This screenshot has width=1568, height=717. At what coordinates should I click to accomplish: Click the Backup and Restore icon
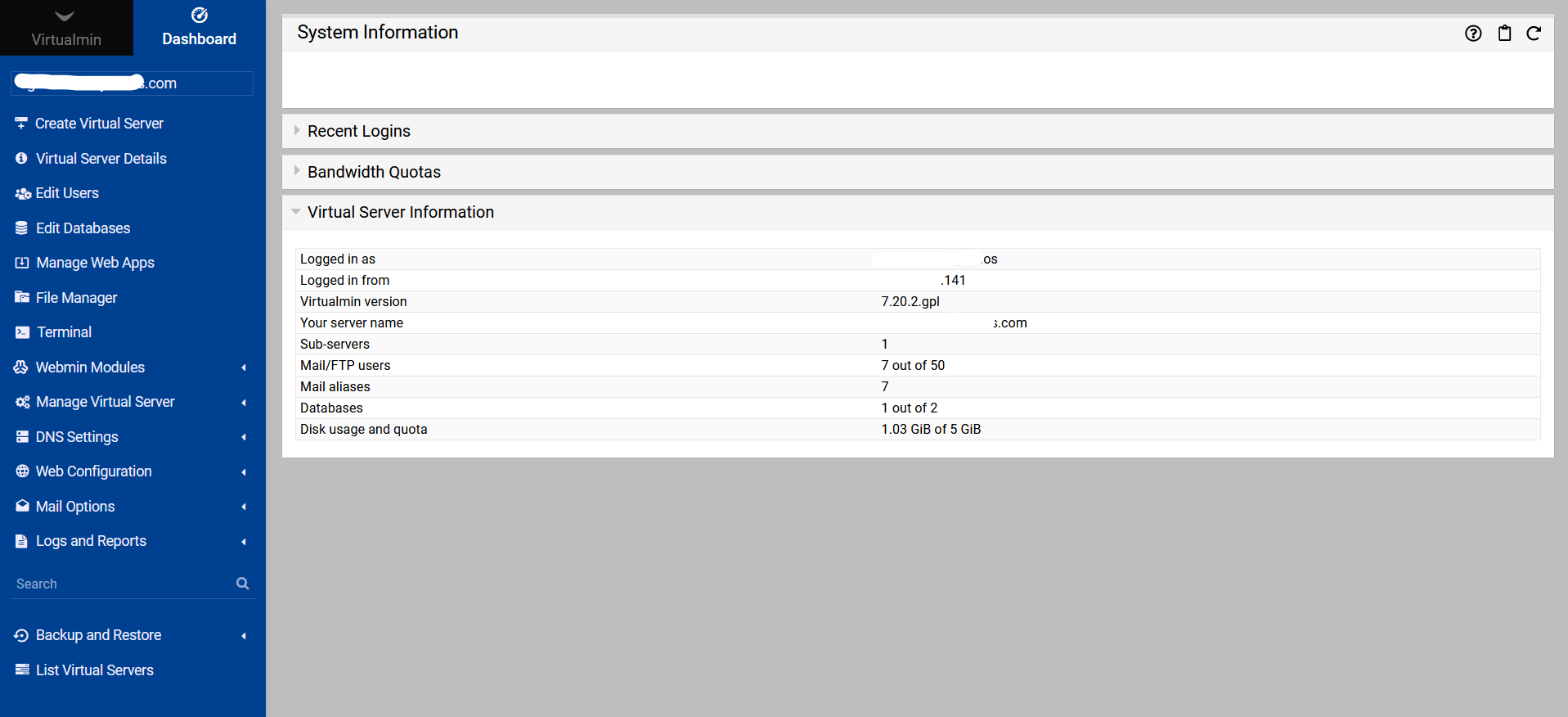[21, 635]
